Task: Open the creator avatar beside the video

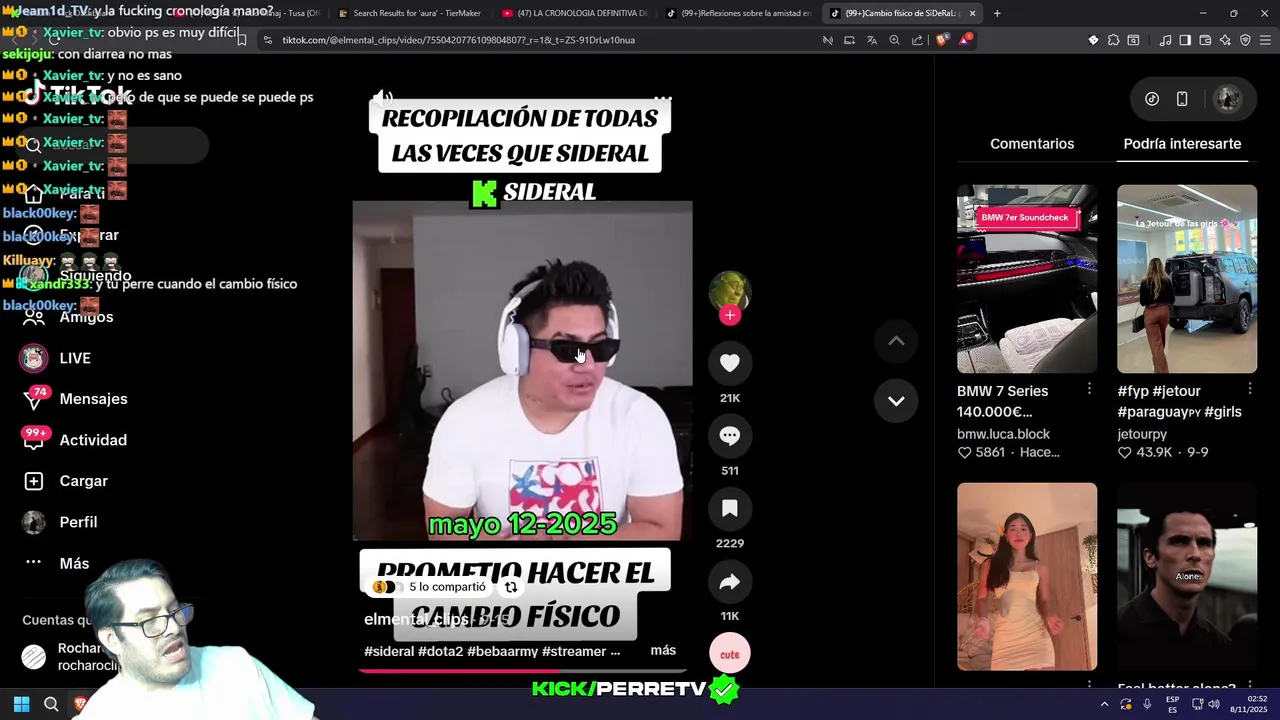Action: (x=730, y=291)
